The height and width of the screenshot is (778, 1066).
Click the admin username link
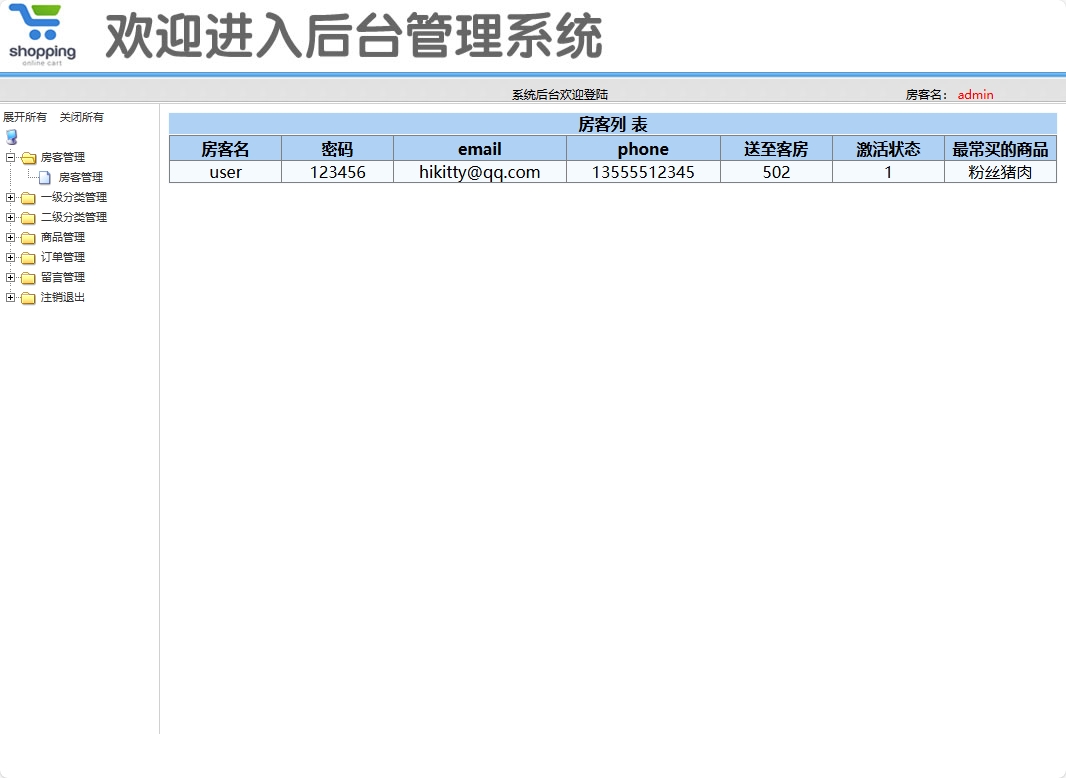coord(974,94)
